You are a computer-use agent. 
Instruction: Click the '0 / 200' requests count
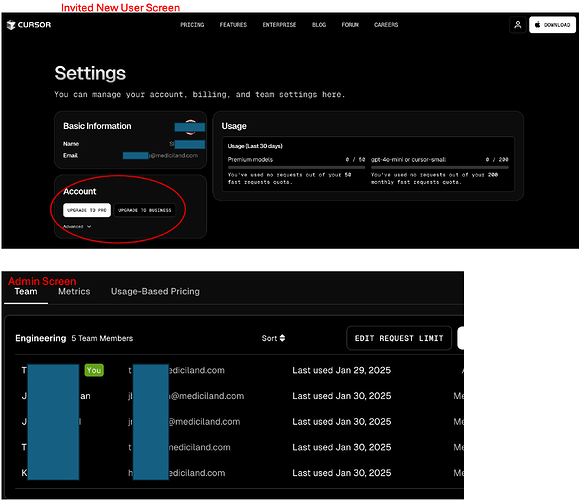coord(497,159)
